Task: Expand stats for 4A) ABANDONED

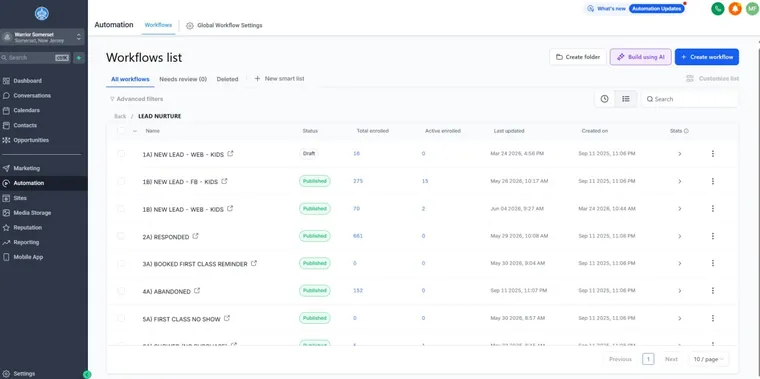Action: click(x=680, y=291)
